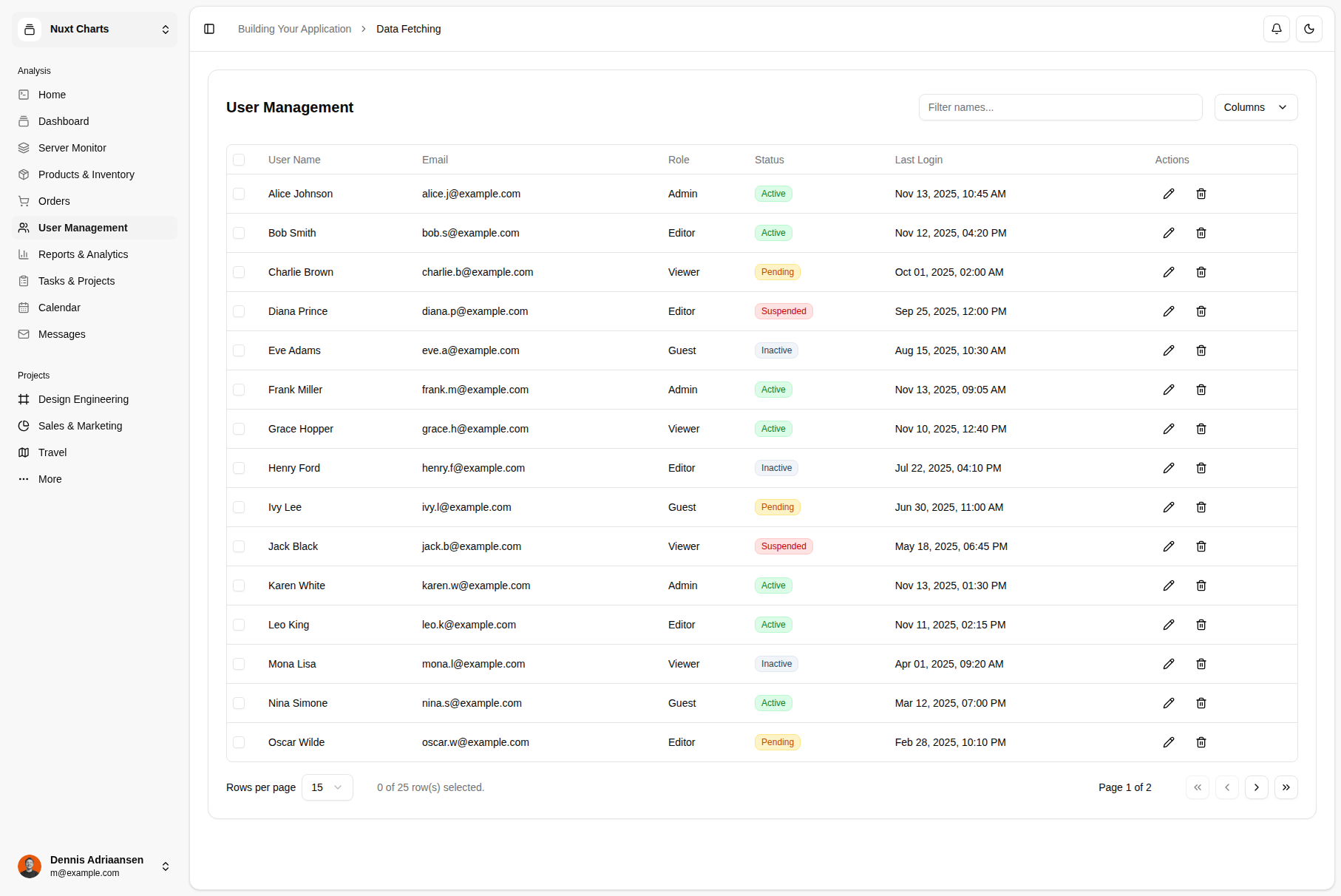Image resolution: width=1341 pixels, height=896 pixels.
Task: Click the Building Your Application breadcrumb link
Action: [x=294, y=29]
